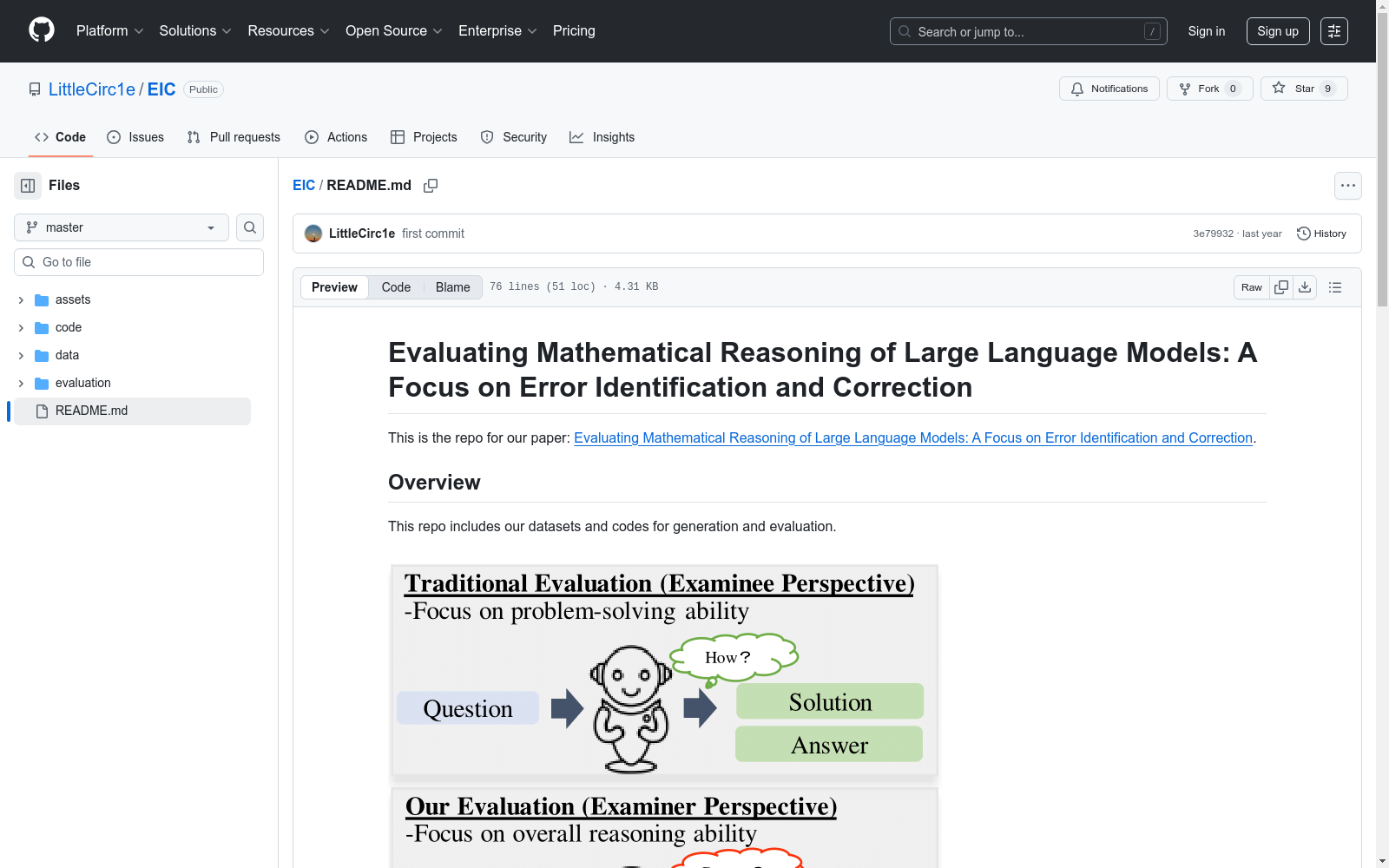
Task: Expand the Open Source menu
Action: 394,31
